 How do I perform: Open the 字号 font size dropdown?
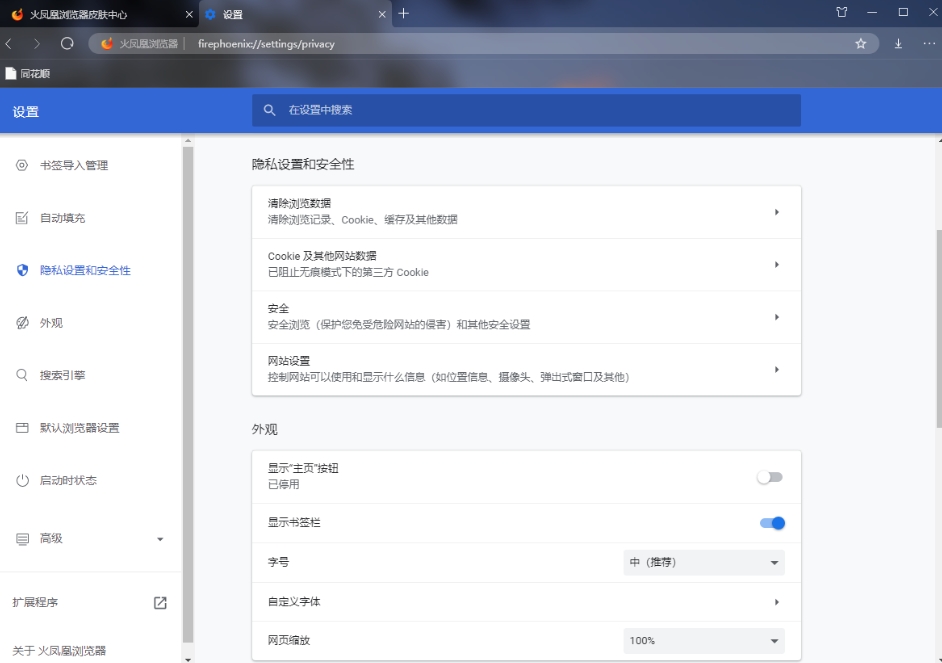coord(704,563)
